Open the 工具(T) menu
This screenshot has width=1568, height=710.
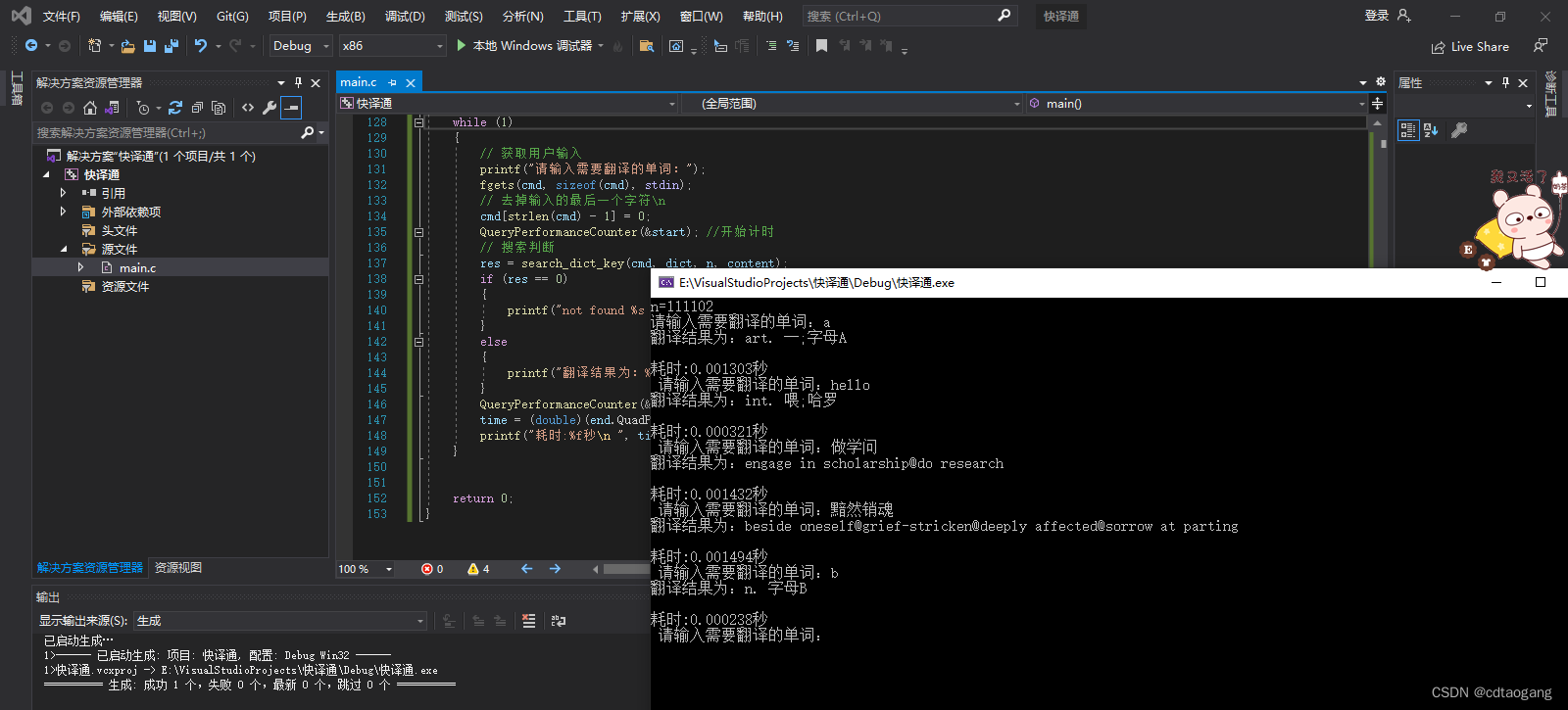coord(582,17)
